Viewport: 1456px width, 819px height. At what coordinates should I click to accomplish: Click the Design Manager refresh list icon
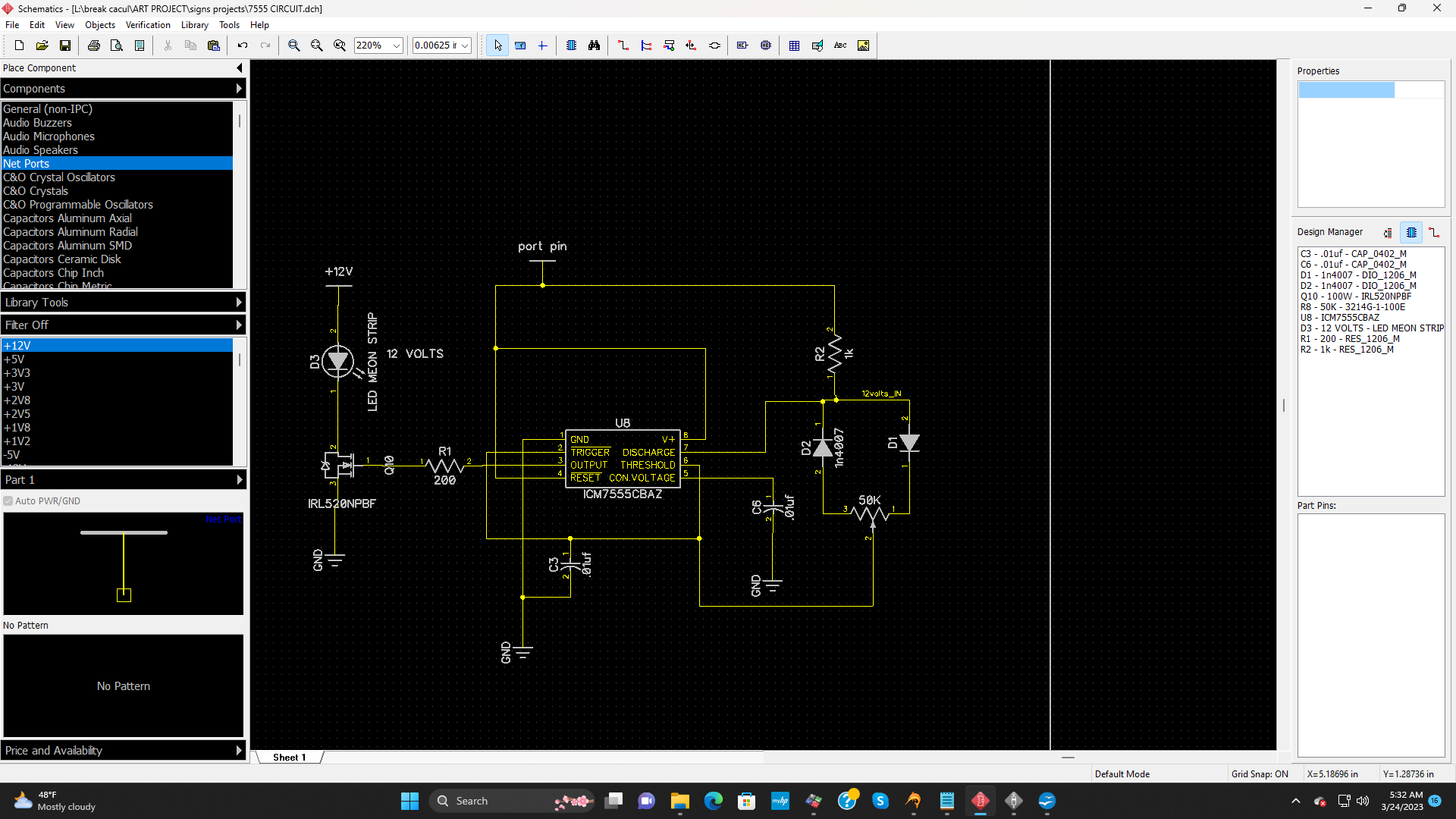click(1388, 233)
